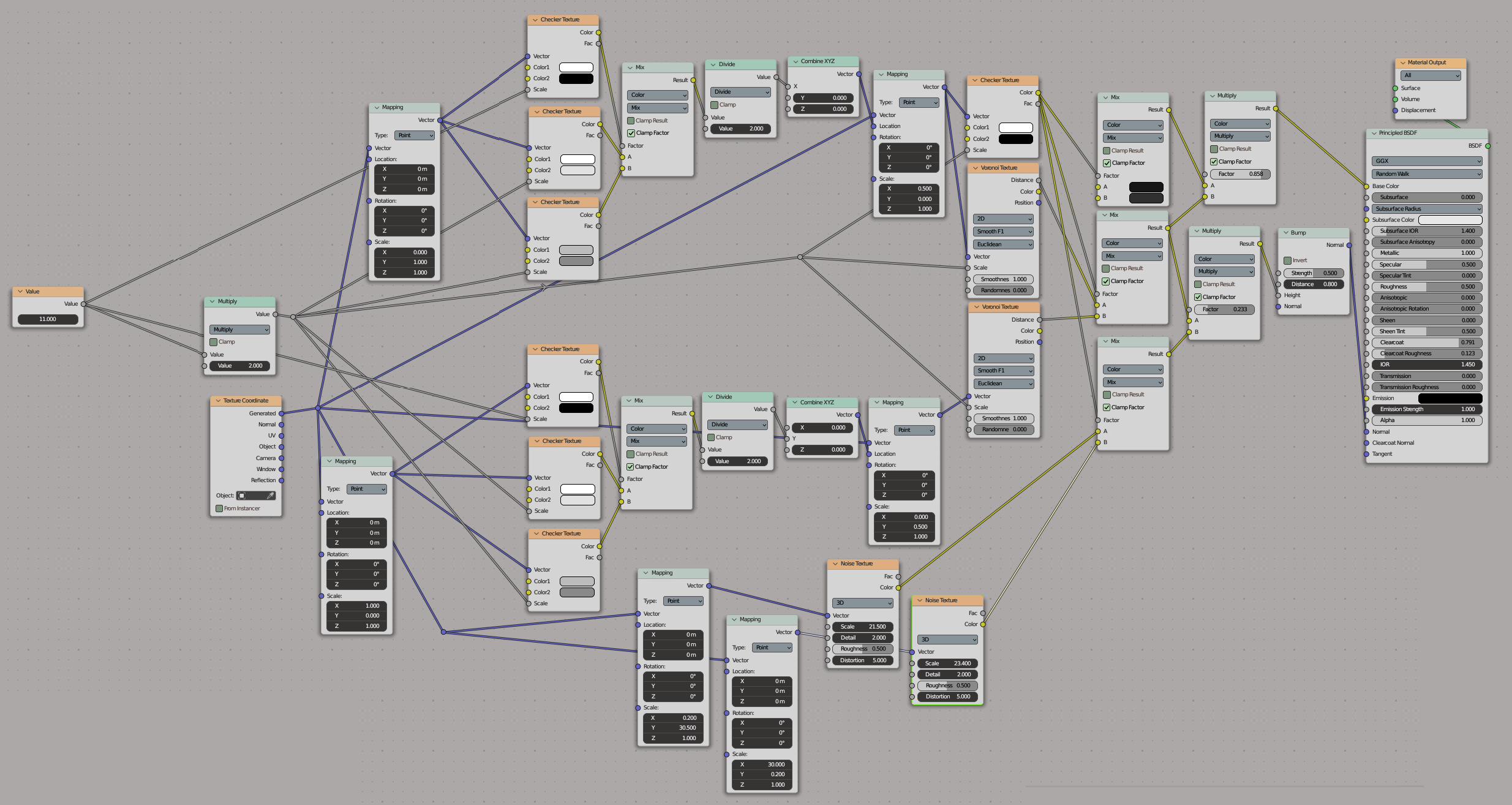Collapse the Material Output node with its chevron

1402,62
